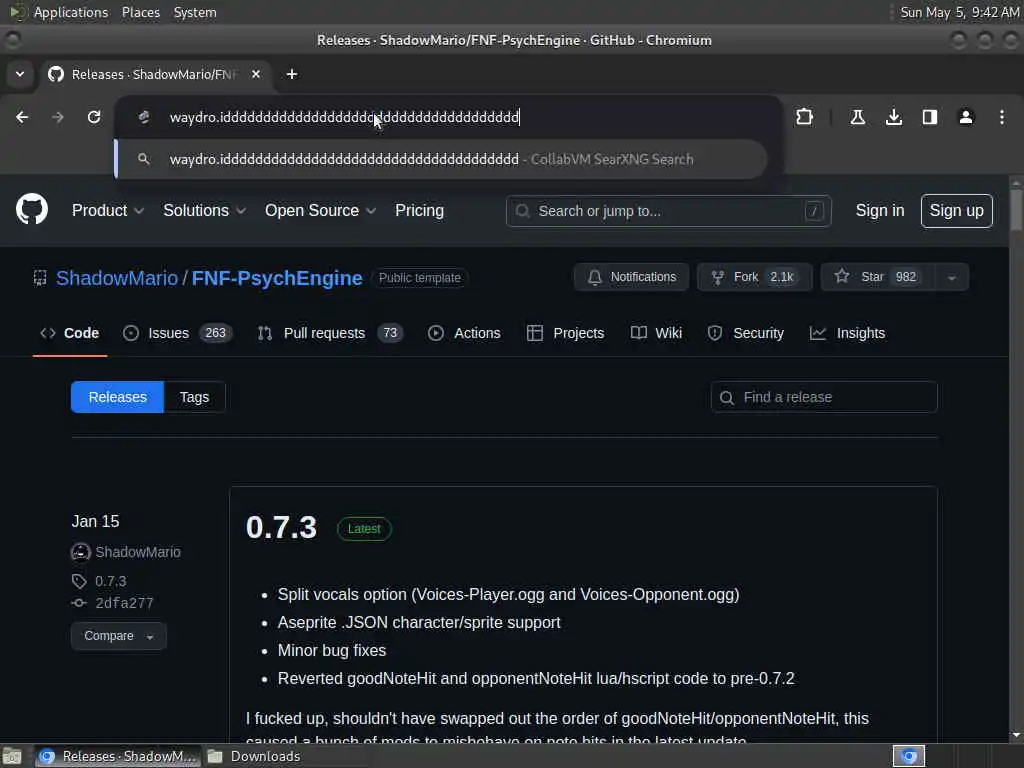Switch to Tags view
The height and width of the screenshot is (768, 1024).
coord(195,397)
